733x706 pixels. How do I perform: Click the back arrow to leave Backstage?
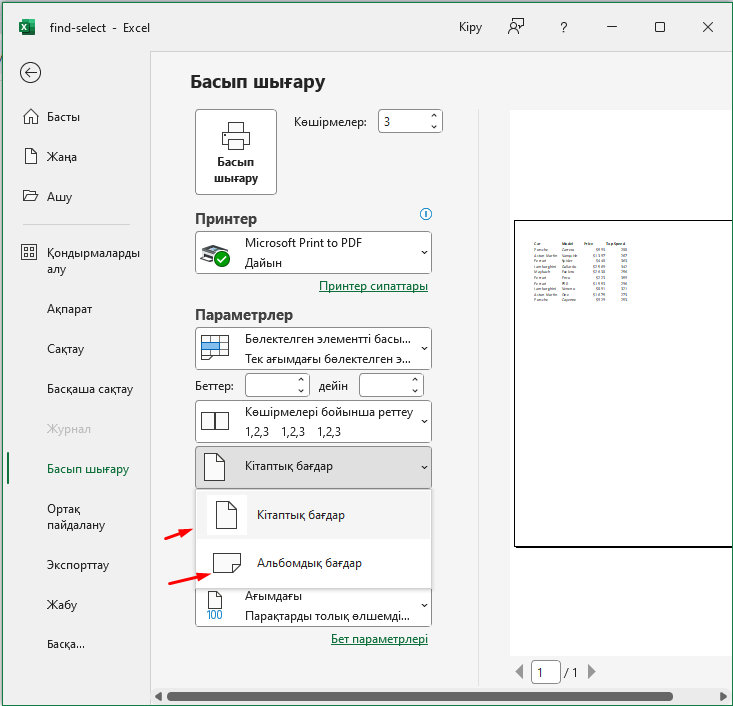pos(30,72)
